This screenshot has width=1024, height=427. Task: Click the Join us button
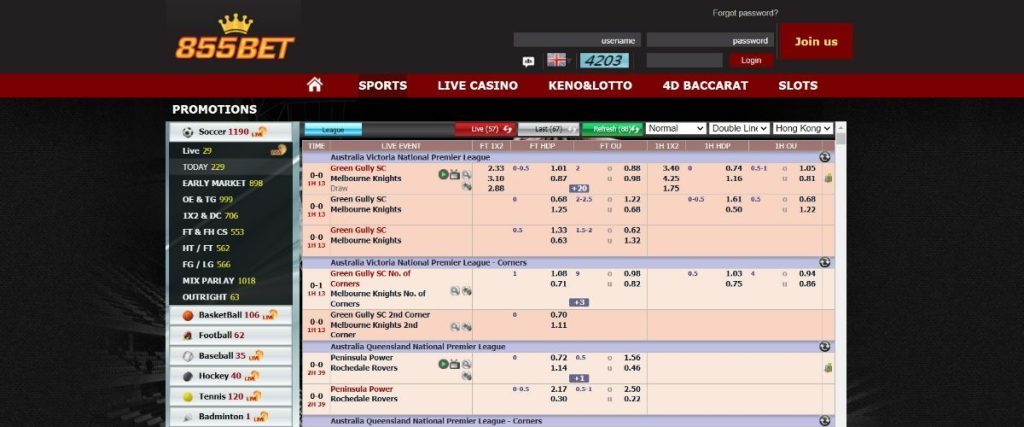[816, 41]
